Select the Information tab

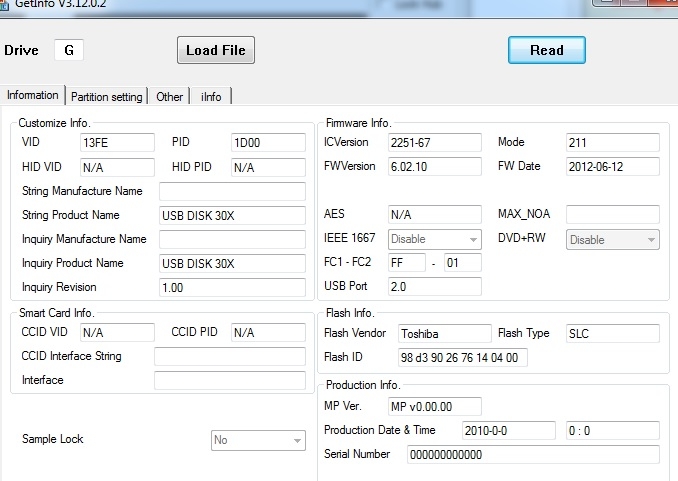[32, 95]
